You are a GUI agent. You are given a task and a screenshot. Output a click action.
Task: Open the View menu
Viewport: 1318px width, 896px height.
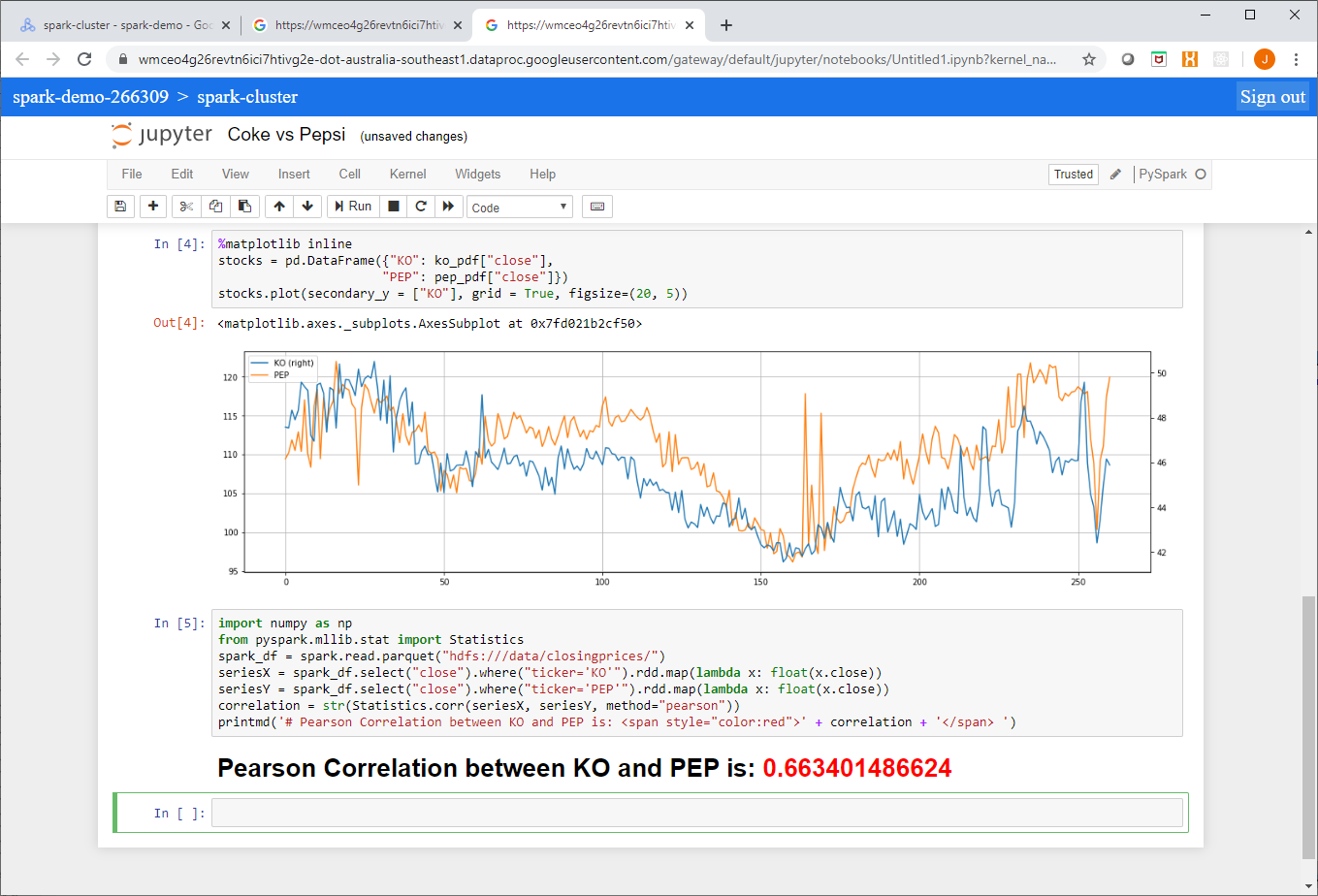236,175
